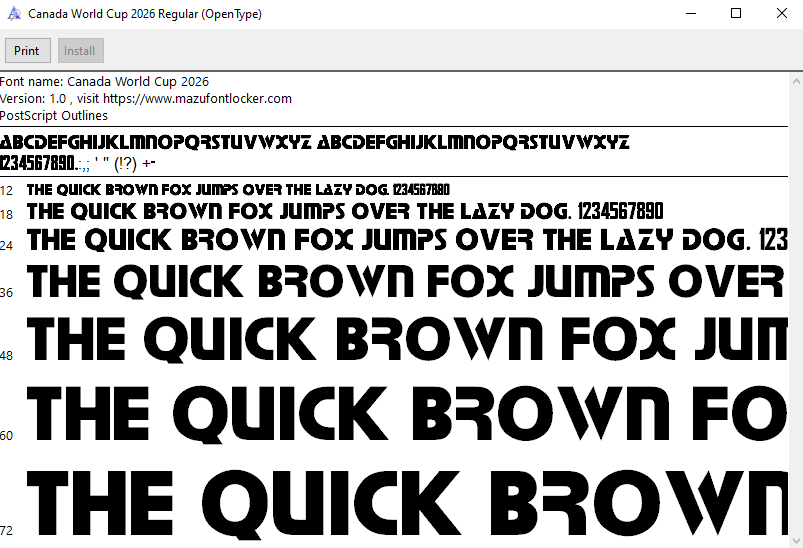Click the 36 point size label
This screenshot has height=548, width=803.
tap(7, 293)
